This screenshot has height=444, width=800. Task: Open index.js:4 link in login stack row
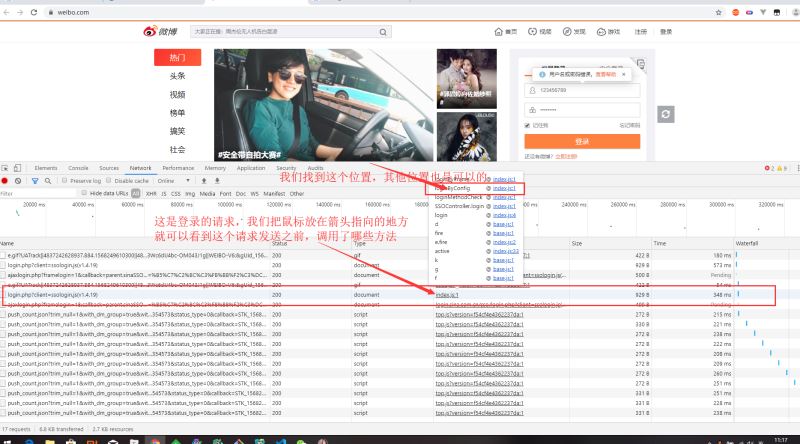[x=504, y=215]
